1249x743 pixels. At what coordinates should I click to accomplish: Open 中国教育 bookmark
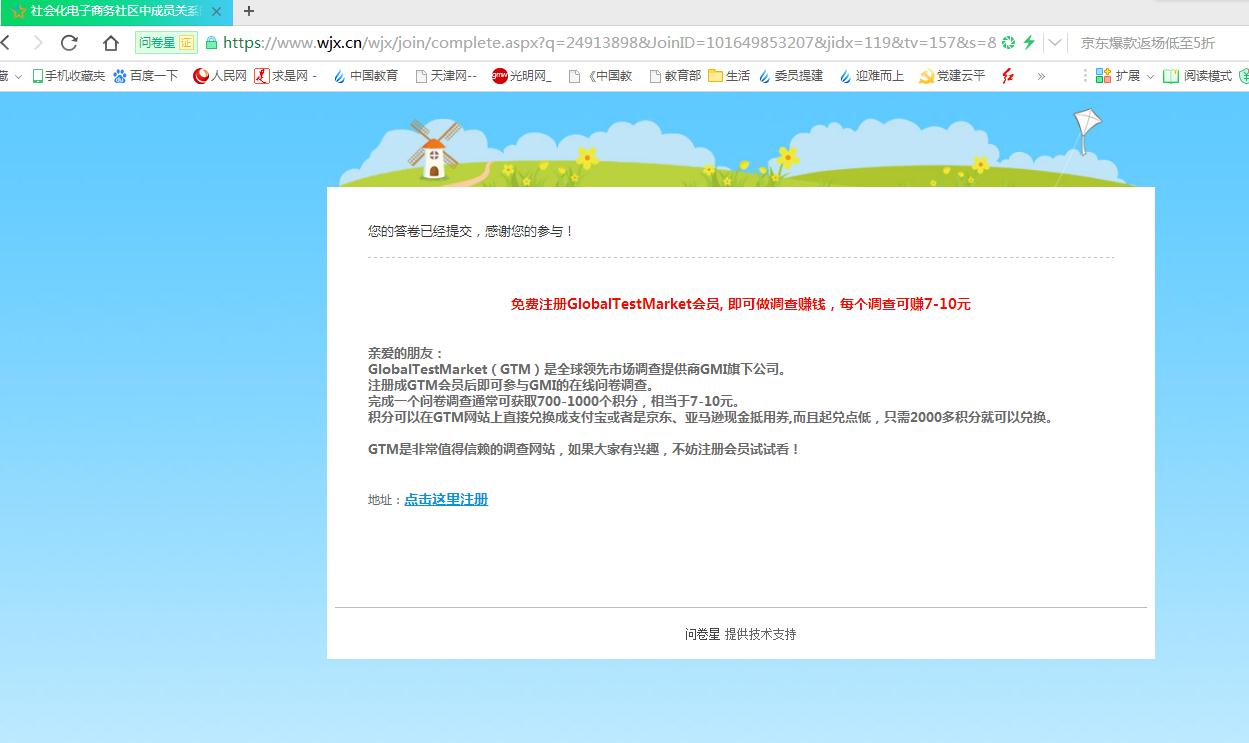coord(365,75)
